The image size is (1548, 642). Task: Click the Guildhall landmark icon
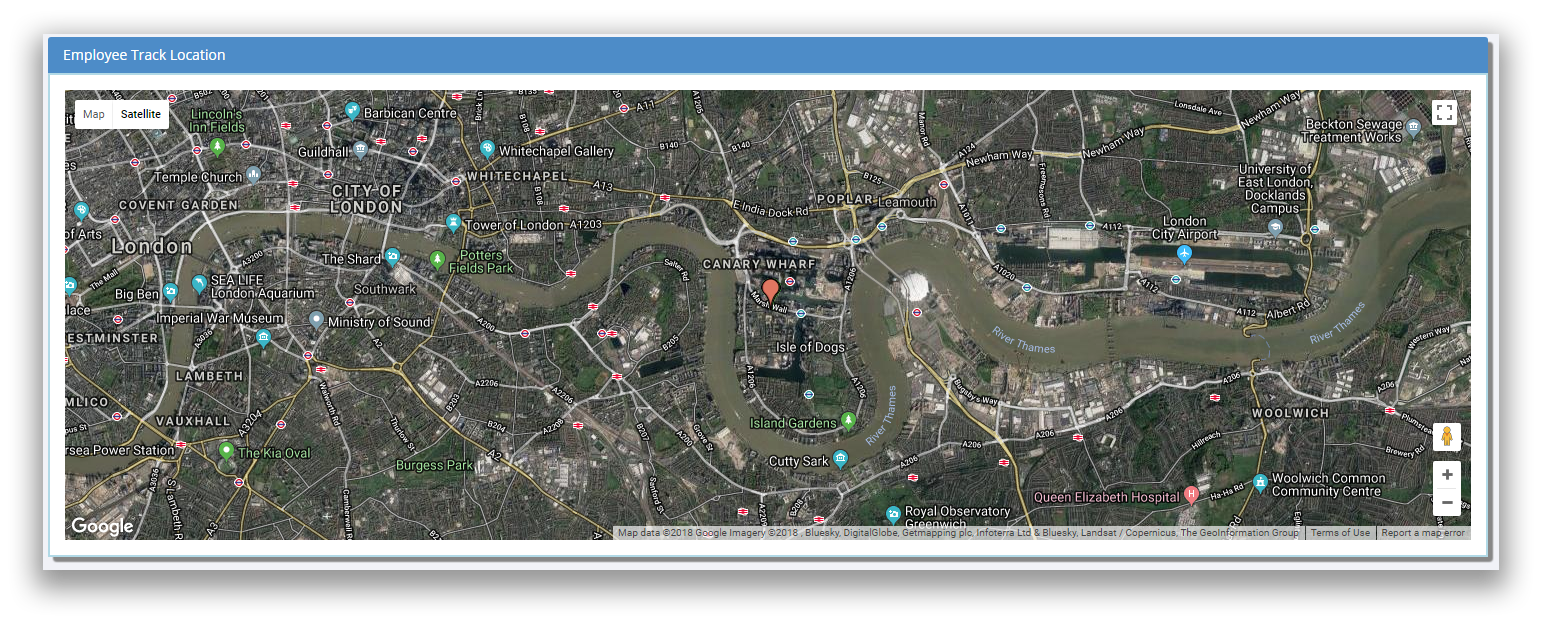click(360, 149)
